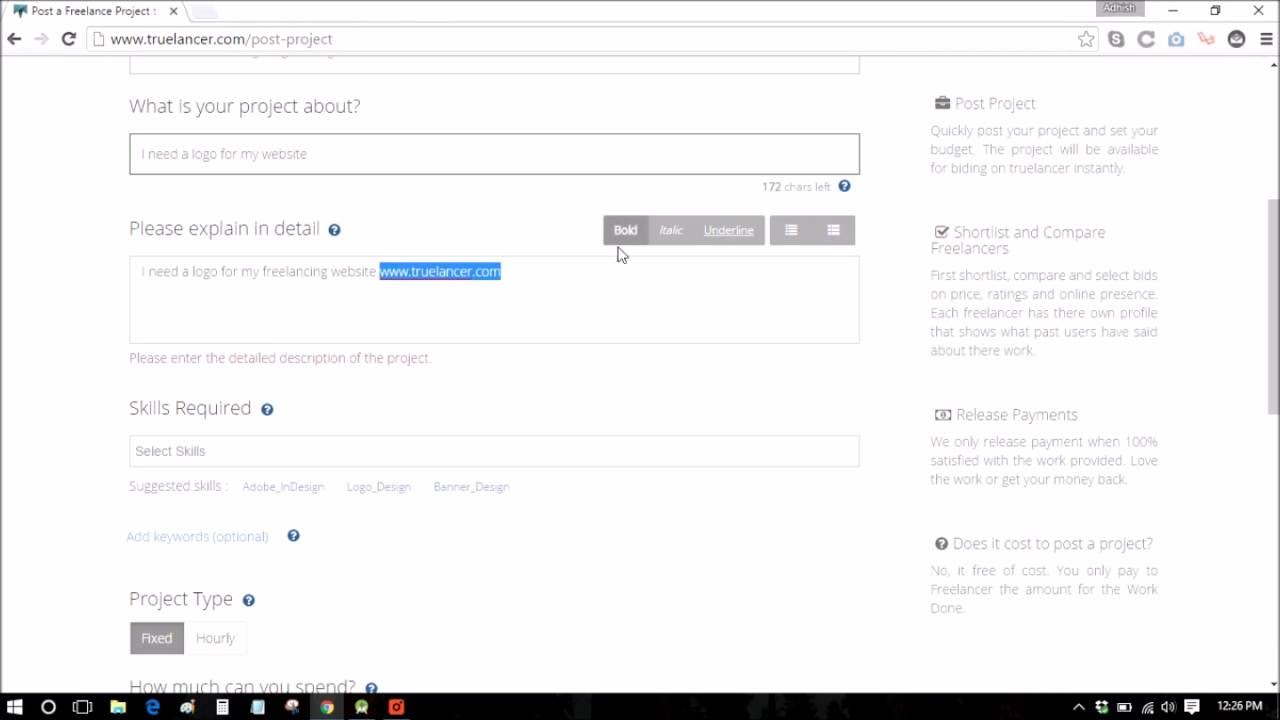Click the page vertical scrollbar
The image size is (1280, 720).
point(1273,305)
